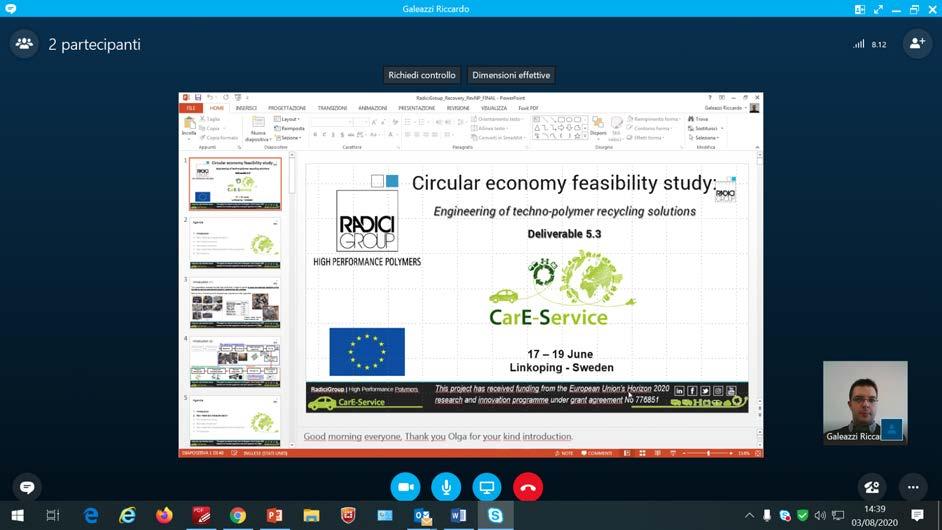This screenshot has width=942, height=530.
Task: Click the Save icon in PowerPoint toolbar
Action: click(198, 97)
